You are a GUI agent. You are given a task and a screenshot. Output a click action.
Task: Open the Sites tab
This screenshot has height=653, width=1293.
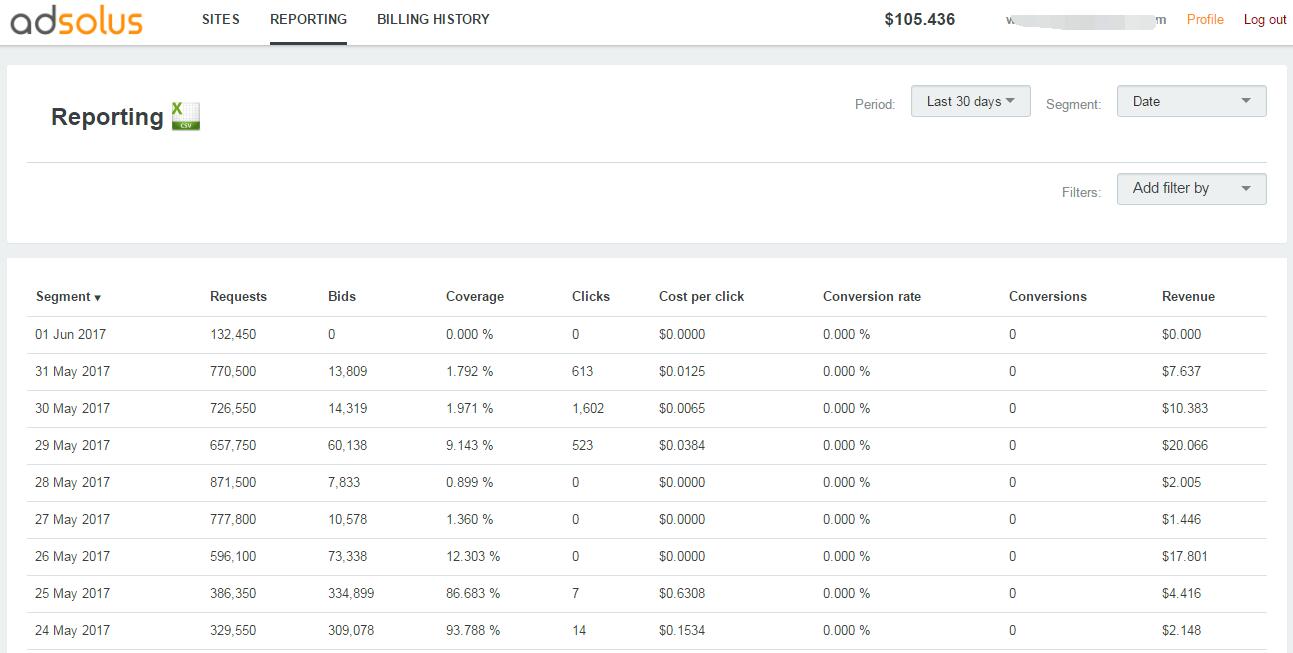coord(220,19)
